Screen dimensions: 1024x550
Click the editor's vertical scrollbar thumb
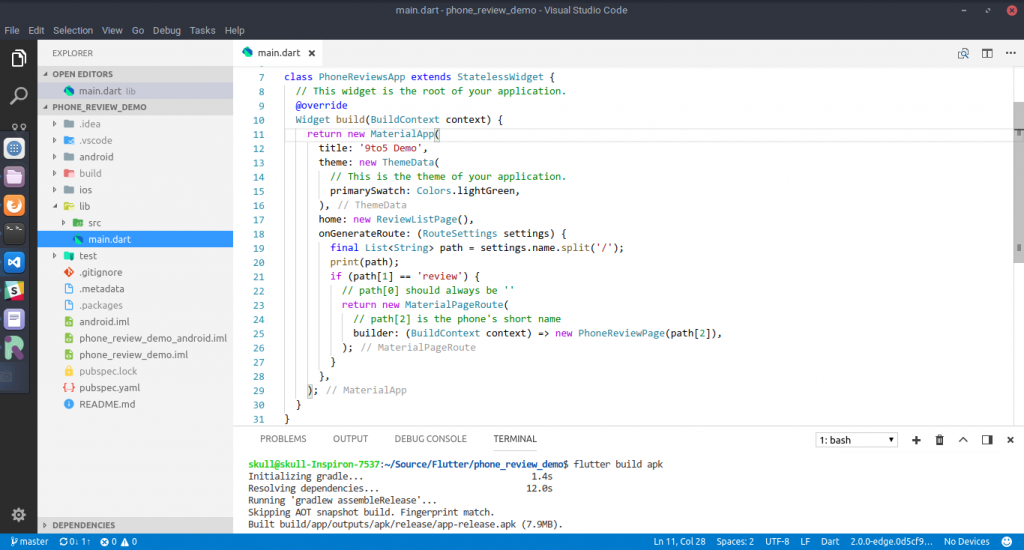[1018, 182]
